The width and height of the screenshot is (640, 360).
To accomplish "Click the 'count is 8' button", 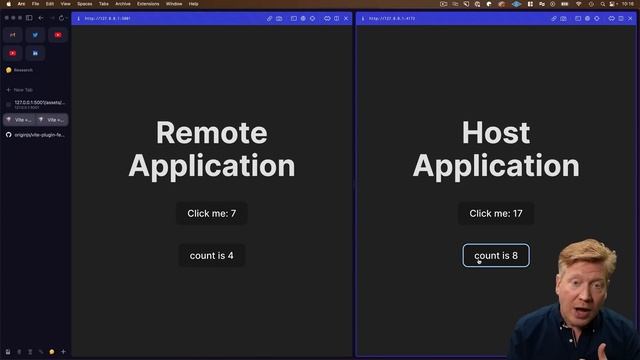I will (x=496, y=256).
